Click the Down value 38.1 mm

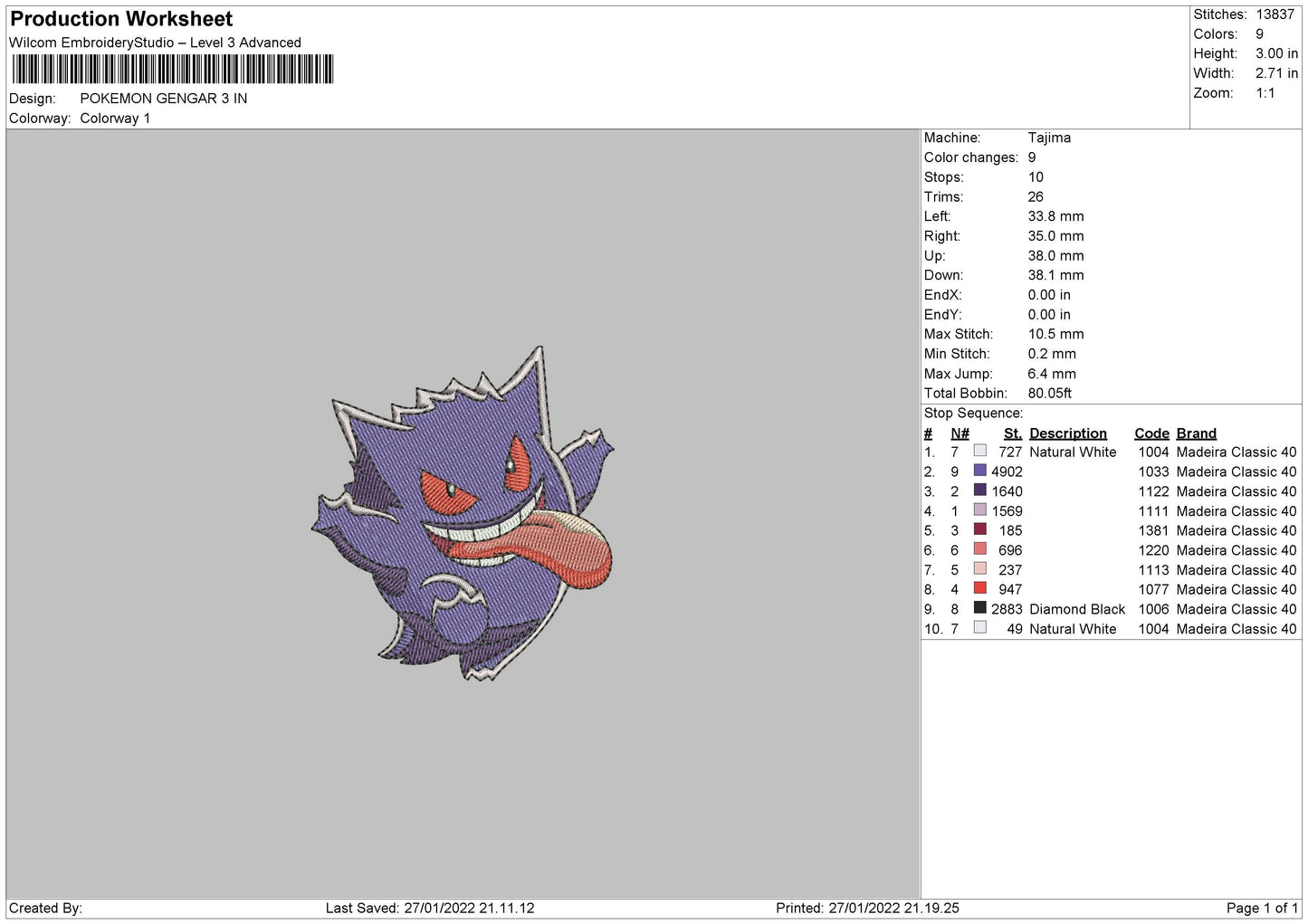click(x=1055, y=275)
